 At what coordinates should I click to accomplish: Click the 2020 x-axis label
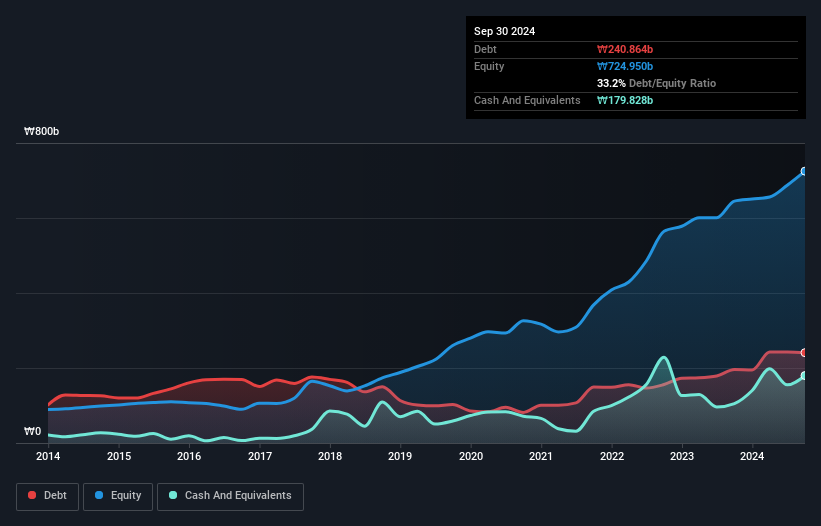tap(471, 456)
